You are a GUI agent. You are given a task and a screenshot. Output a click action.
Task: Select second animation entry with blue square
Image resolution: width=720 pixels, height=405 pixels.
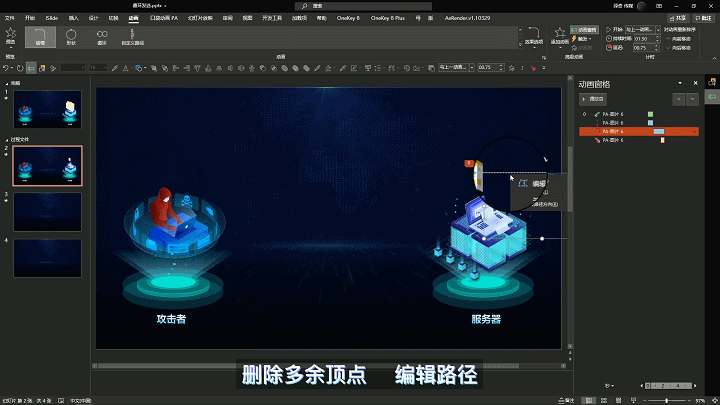[x=639, y=123]
